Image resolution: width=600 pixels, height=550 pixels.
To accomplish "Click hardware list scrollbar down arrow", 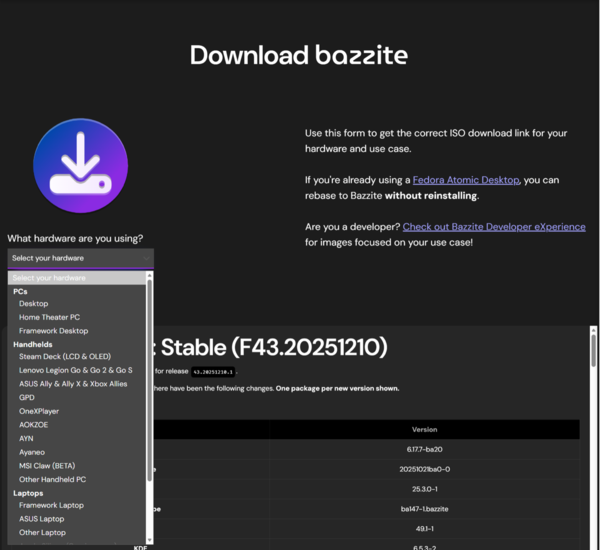I will (150, 540).
